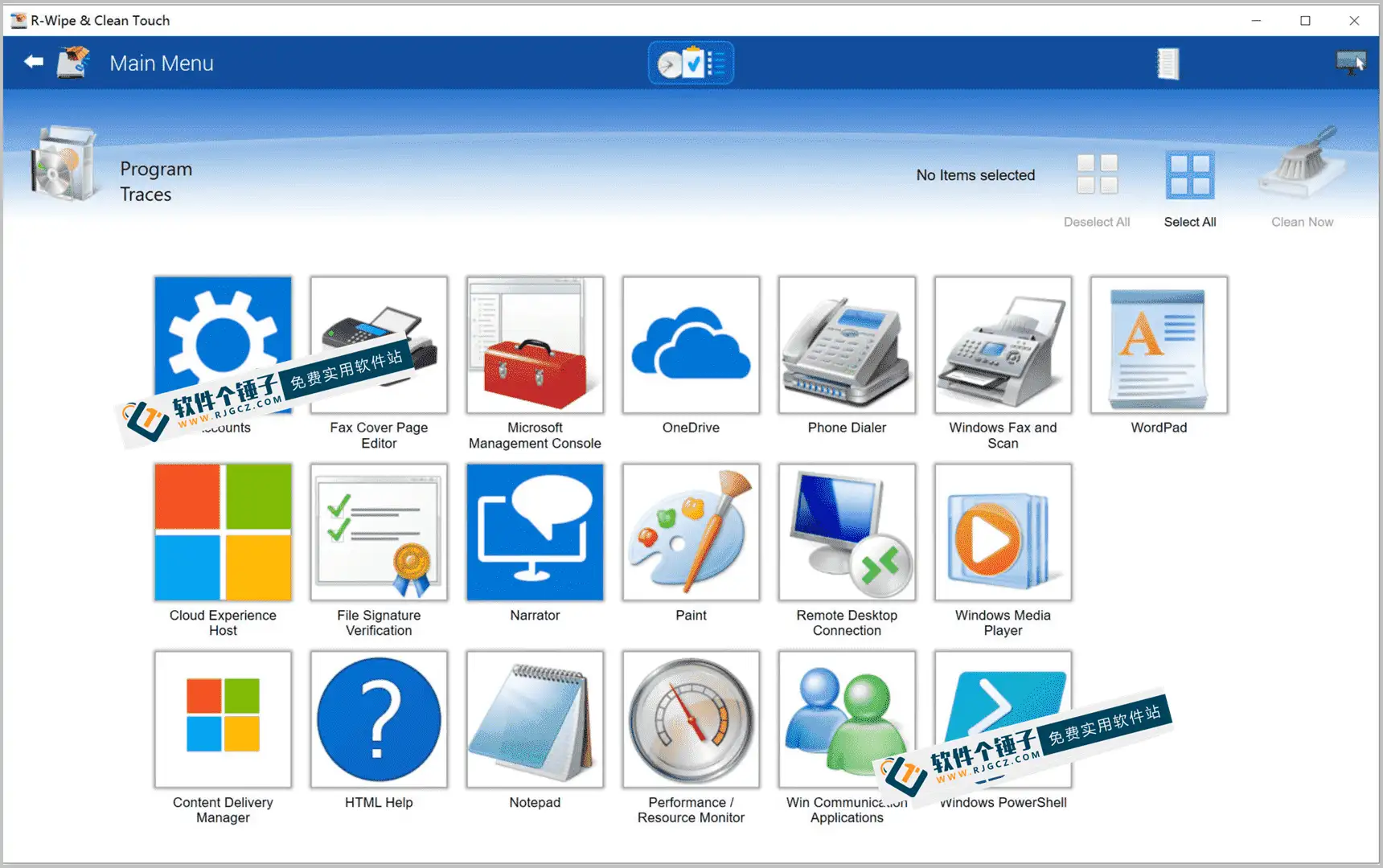Click the log notebook icon in header
1383x868 pixels.
pos(1168,62)
